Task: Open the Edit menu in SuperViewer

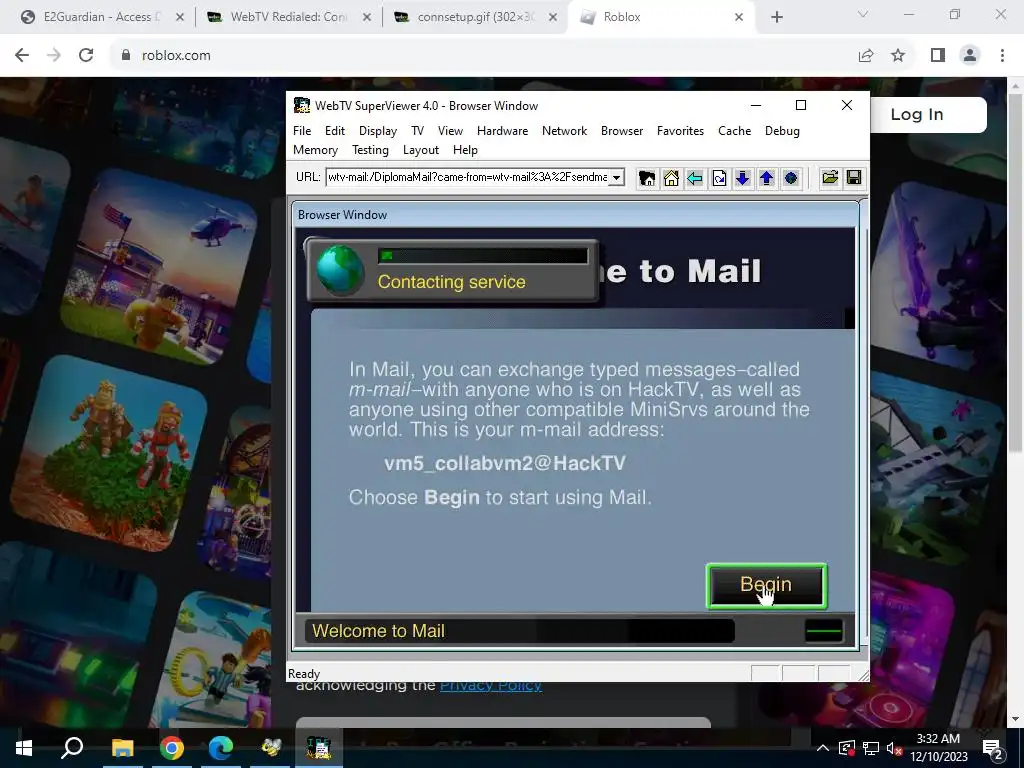Action: pos(335,131)
